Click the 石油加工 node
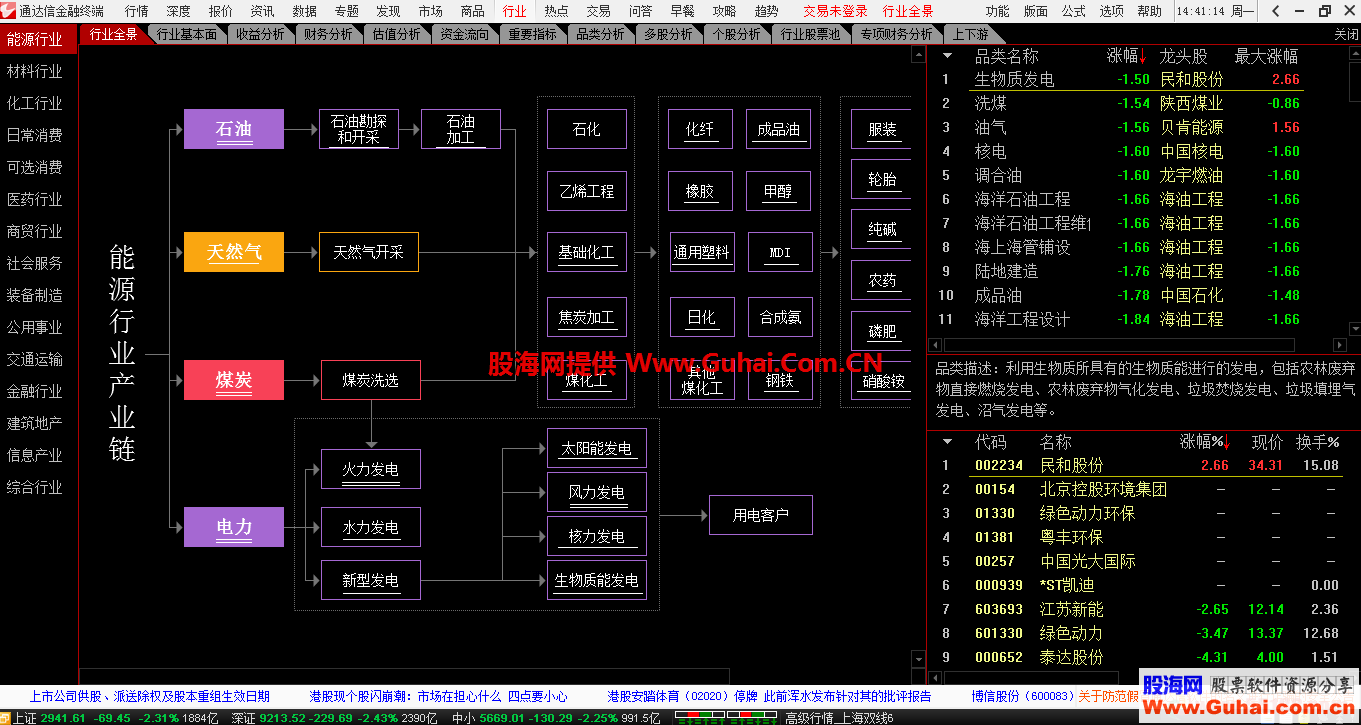The height and width of the screenshot is (725, 1361). click(461, 130)
